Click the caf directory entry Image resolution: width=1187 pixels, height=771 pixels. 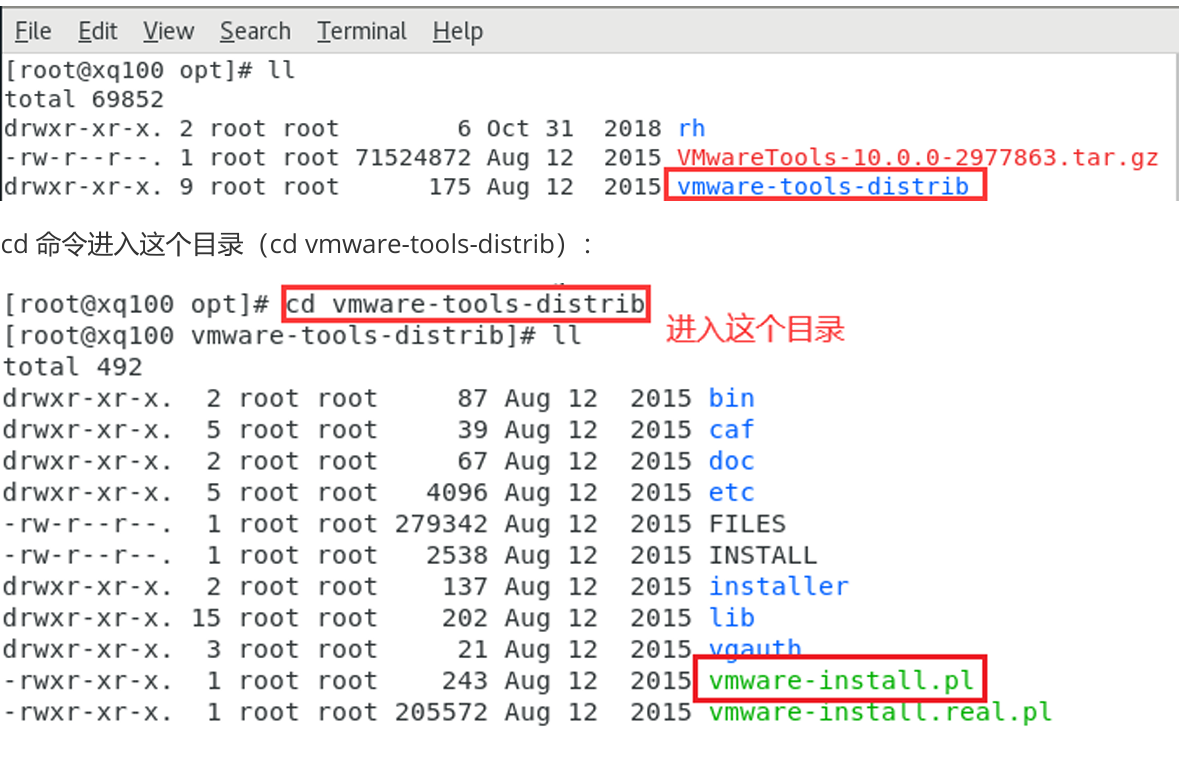pos(731,430)
